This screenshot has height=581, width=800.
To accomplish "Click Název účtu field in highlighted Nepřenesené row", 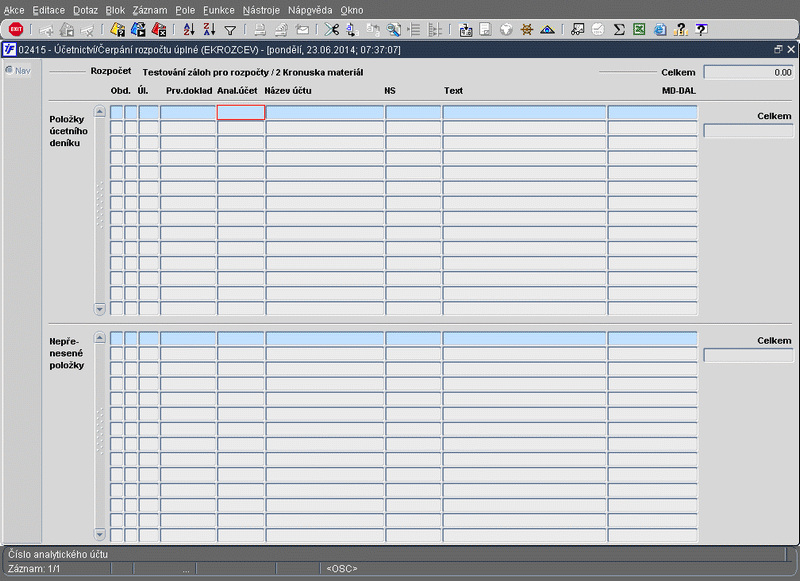I will click(325, 339).
